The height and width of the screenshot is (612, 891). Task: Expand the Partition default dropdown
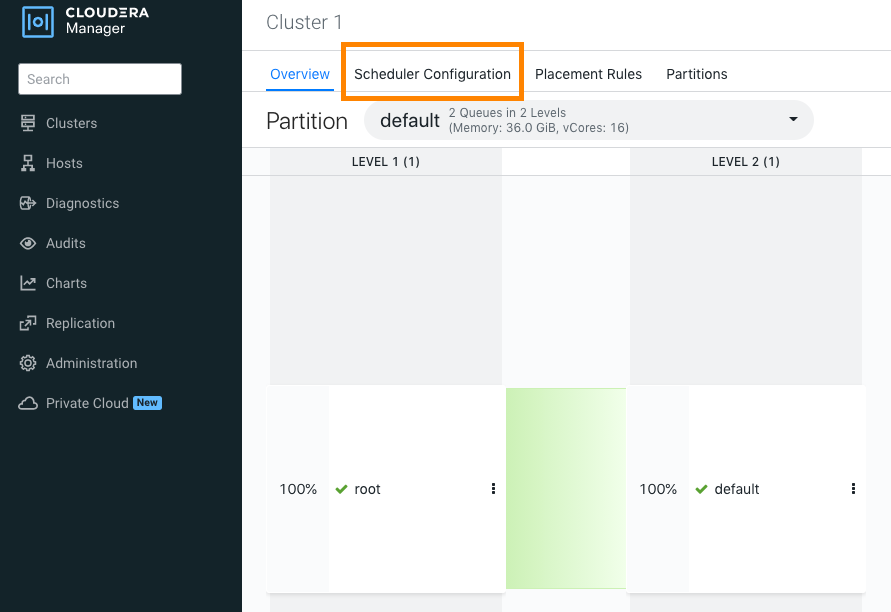click(x=793, y=120)
